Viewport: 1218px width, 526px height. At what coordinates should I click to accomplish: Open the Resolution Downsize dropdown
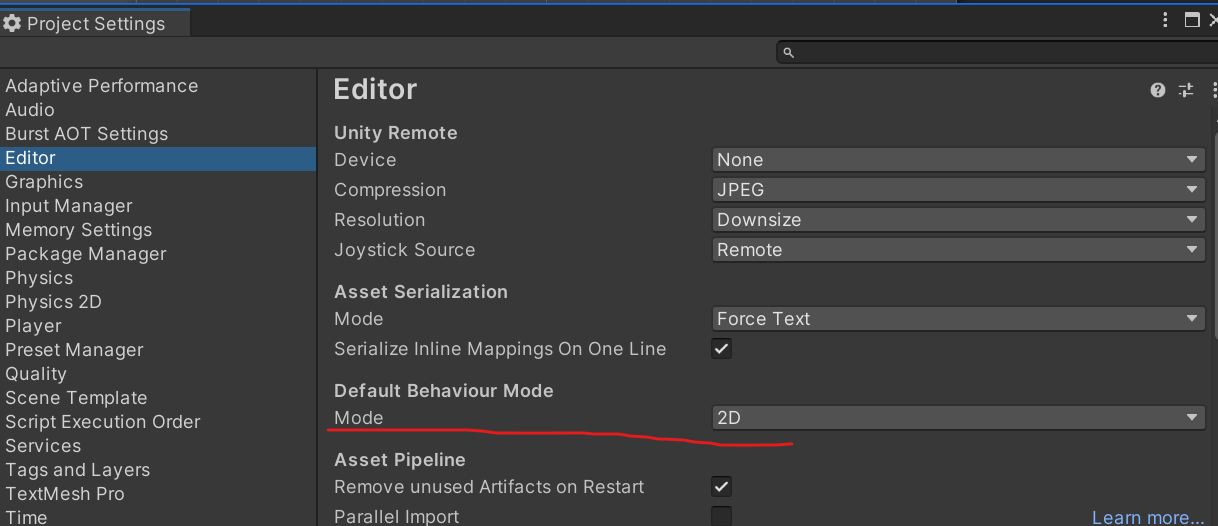[958, 220]
